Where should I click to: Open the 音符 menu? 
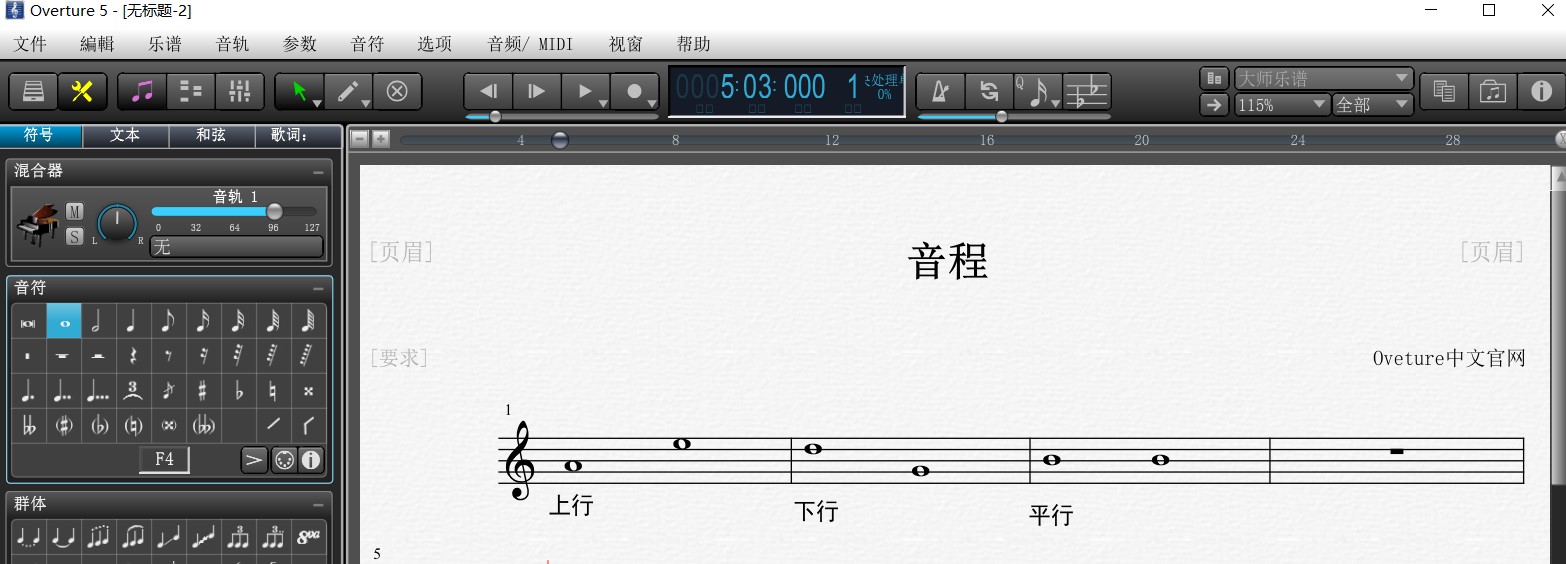tap(368, 44)
